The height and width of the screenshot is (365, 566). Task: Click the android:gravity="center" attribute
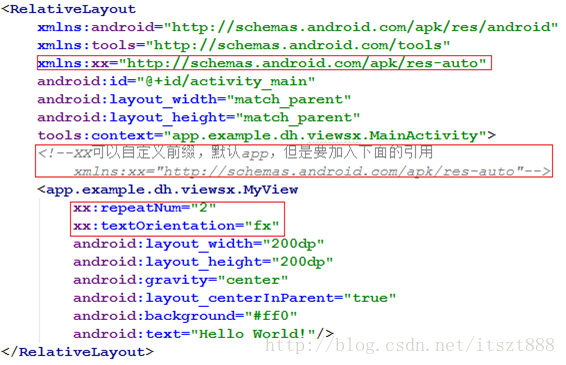tap(180, 280)
